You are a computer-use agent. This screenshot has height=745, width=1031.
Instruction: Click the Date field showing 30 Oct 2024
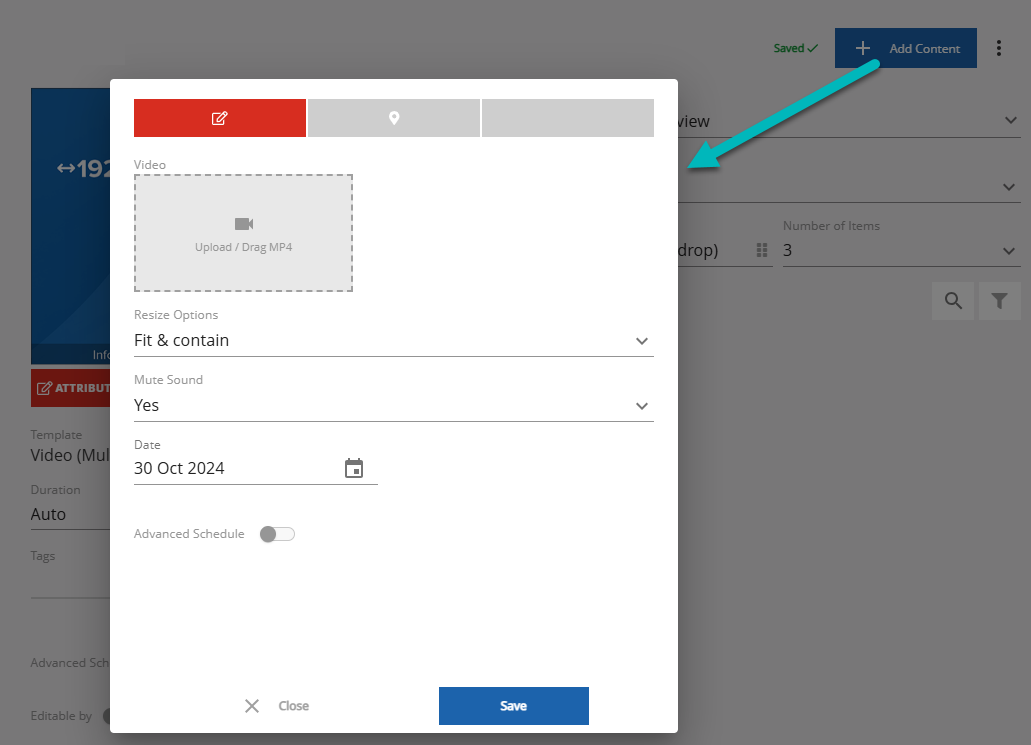point(256,468)
